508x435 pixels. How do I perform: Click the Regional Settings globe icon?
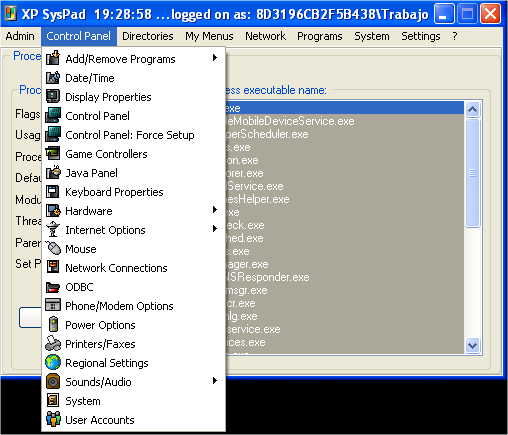pyautogui.click(x=53, y=363)
